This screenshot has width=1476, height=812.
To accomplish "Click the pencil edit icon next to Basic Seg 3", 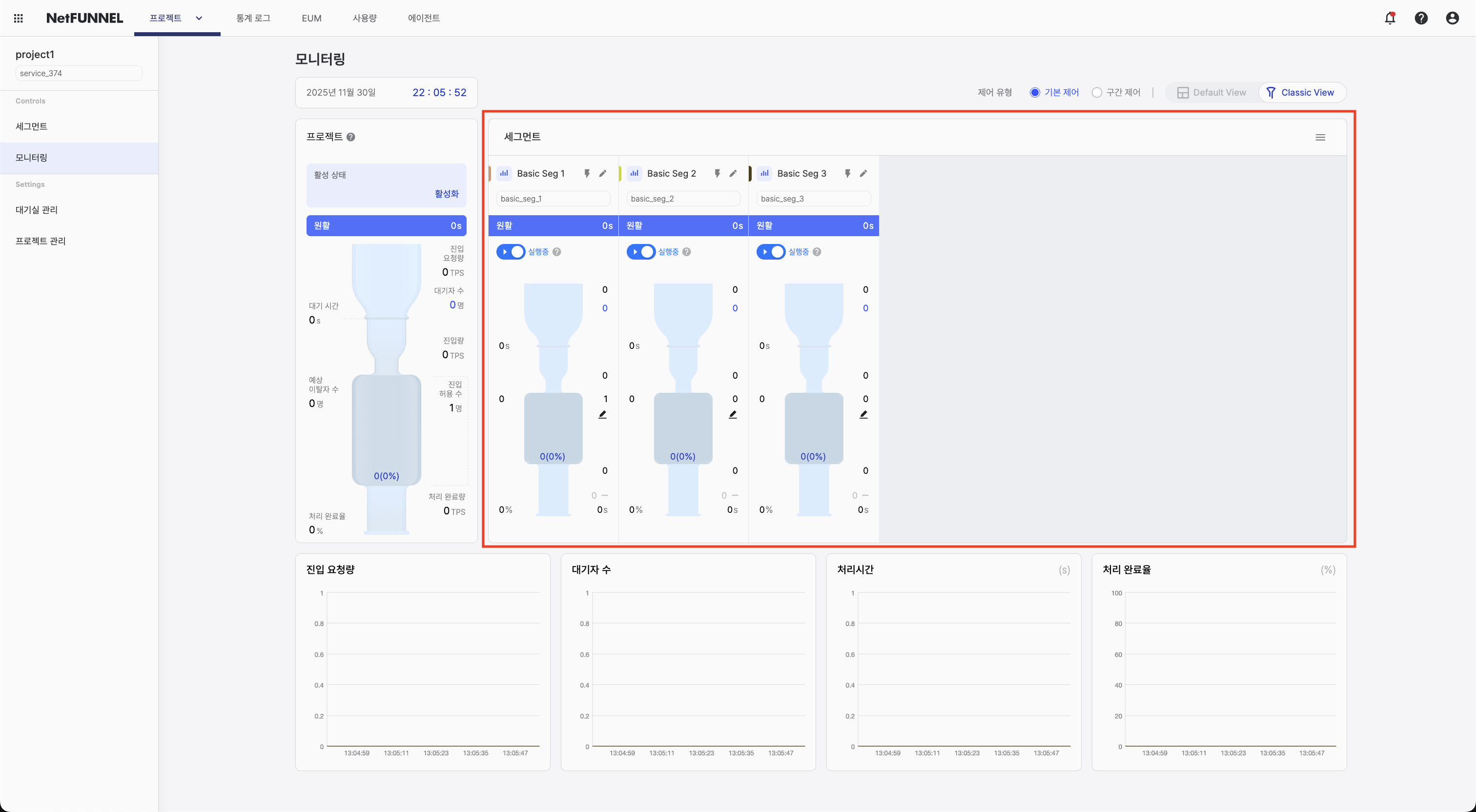I will (863, 173).
